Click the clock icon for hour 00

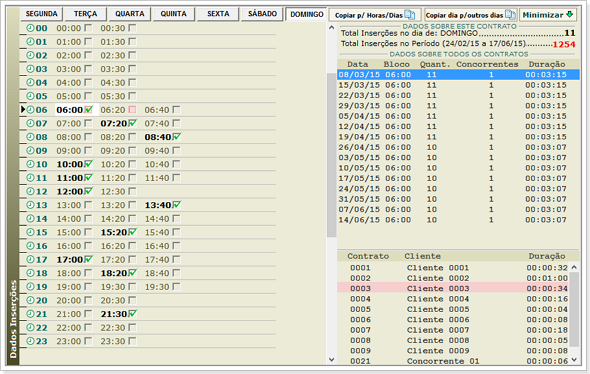(30, 28)
